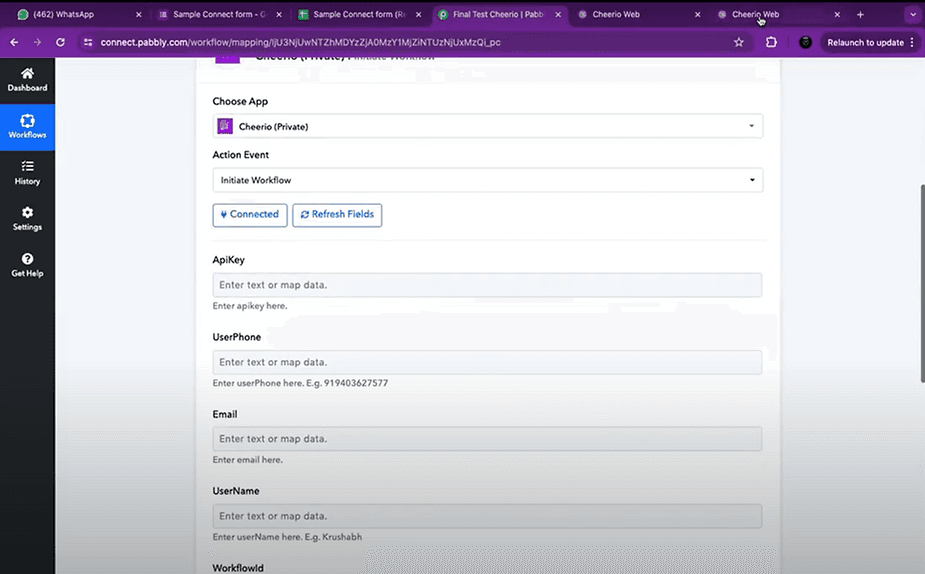Click the browser address bar URL
This screenshot has height=574, width=925.
click(x=300, y=42)
